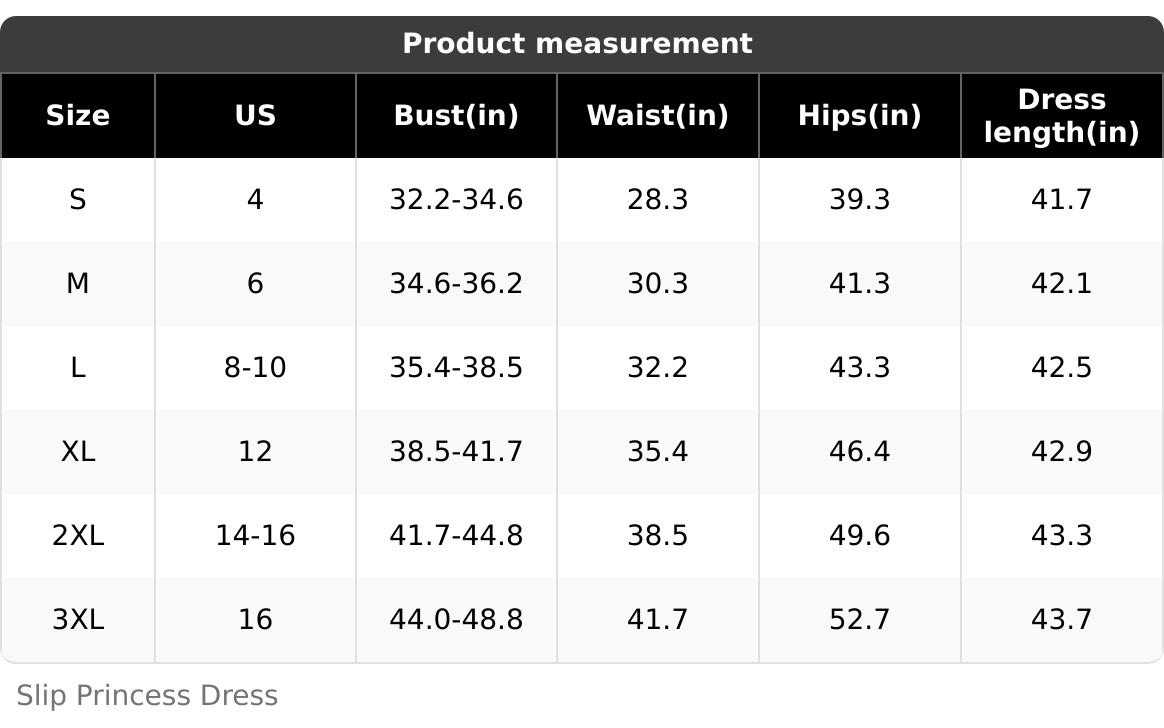Select the Size column header

[x=77, y=116]
